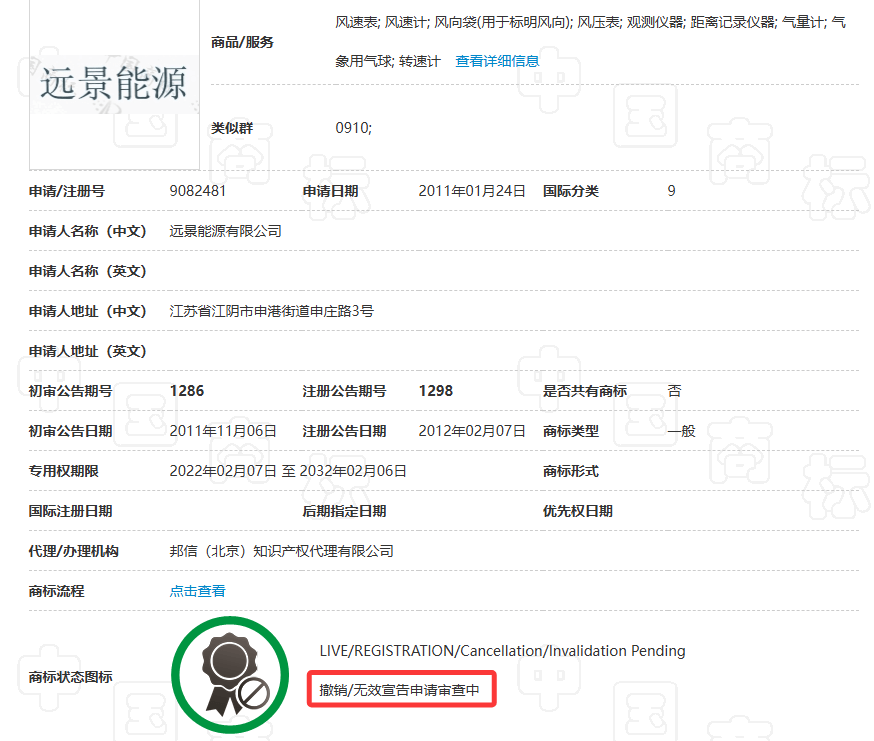Image resolution: width=874 pixels, height=741 pixels.
Task: Select the application number 9082481
Action: coord(198,191)
